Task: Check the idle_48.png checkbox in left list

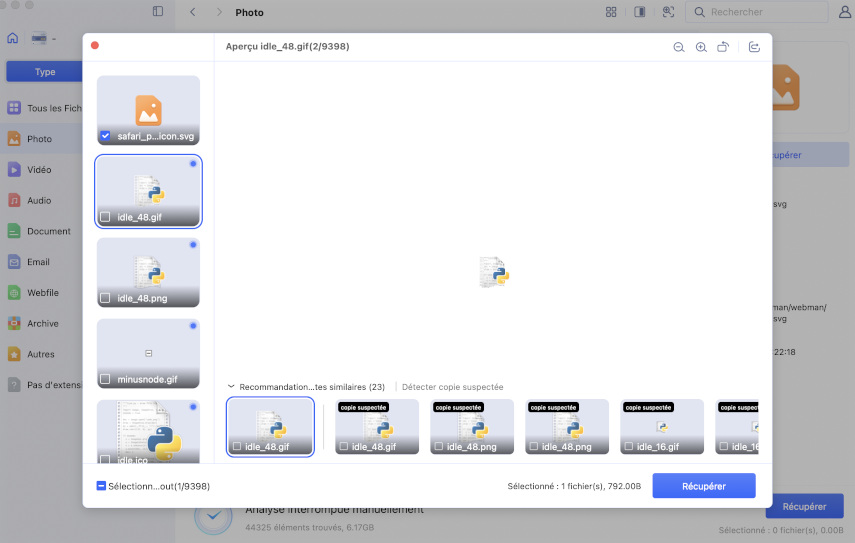Action: point(105,298)
